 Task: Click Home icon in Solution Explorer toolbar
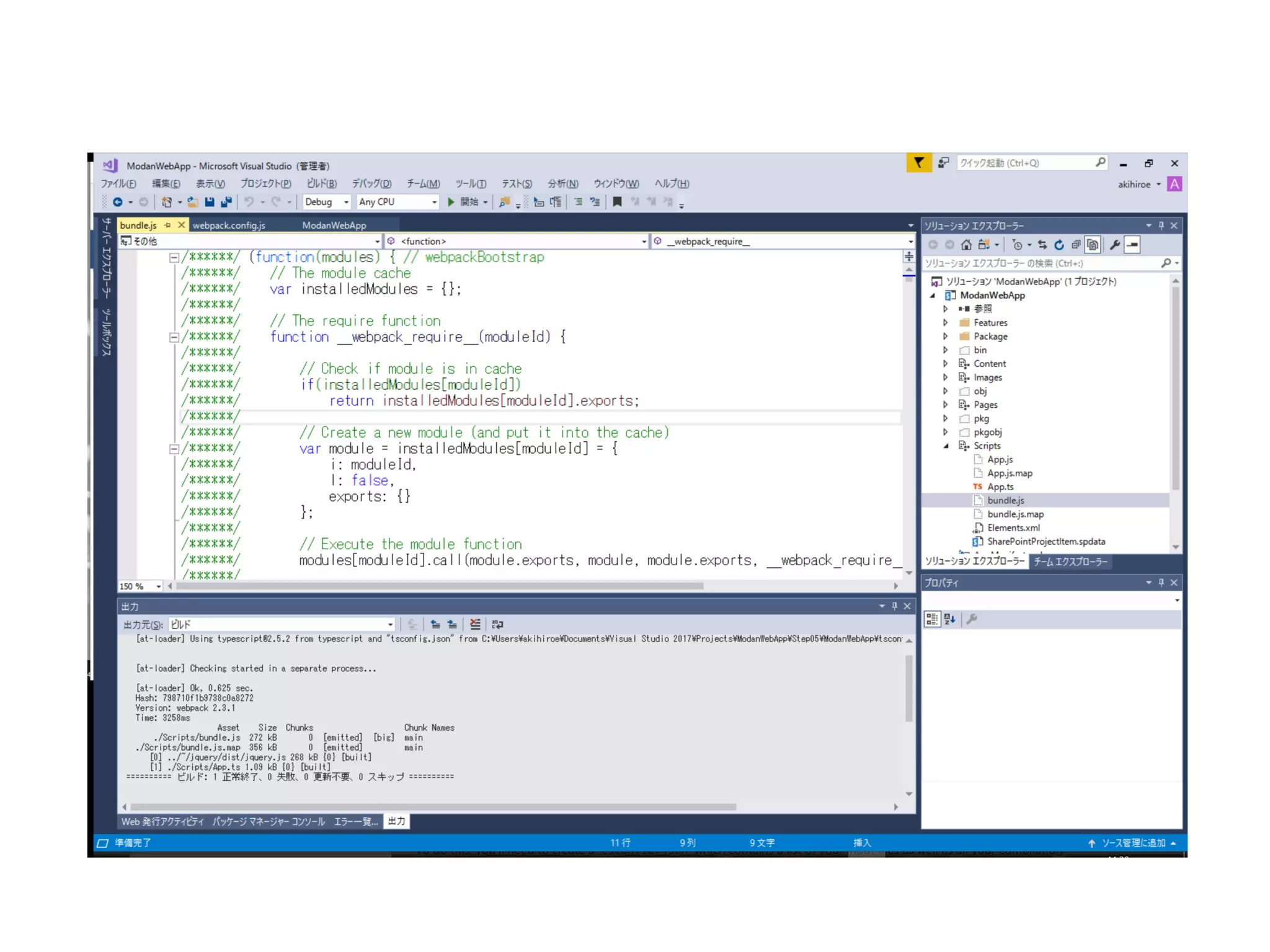(x=966, y=245)
